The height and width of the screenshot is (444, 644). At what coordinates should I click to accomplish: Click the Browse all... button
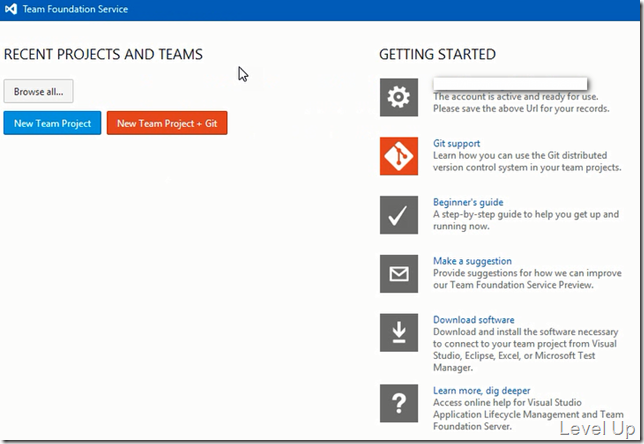click(39, 91)
